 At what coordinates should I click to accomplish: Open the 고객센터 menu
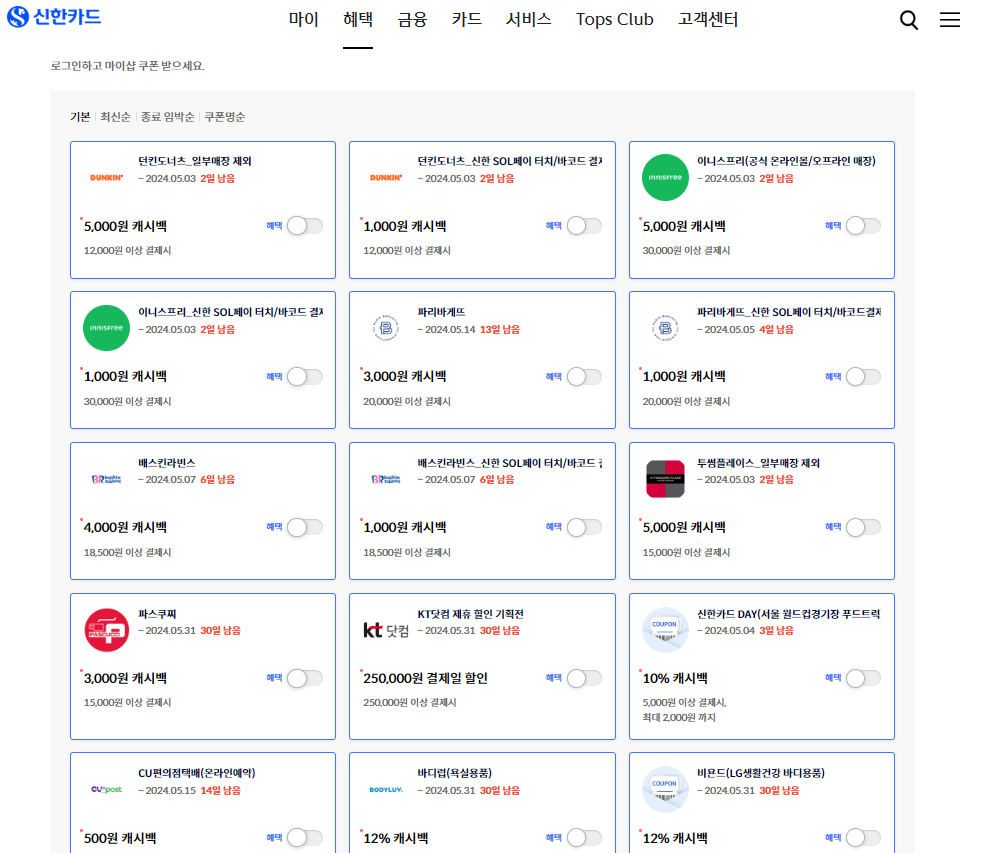pos(708,20)
